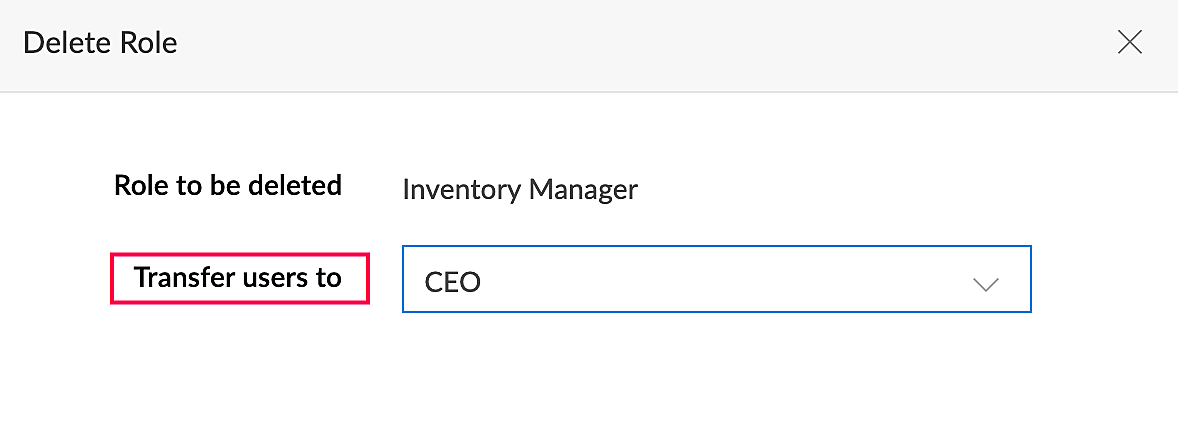Click the Inventory Manager role name
The width and height of the screenshot is (1178, 422).
click(519, 189)
